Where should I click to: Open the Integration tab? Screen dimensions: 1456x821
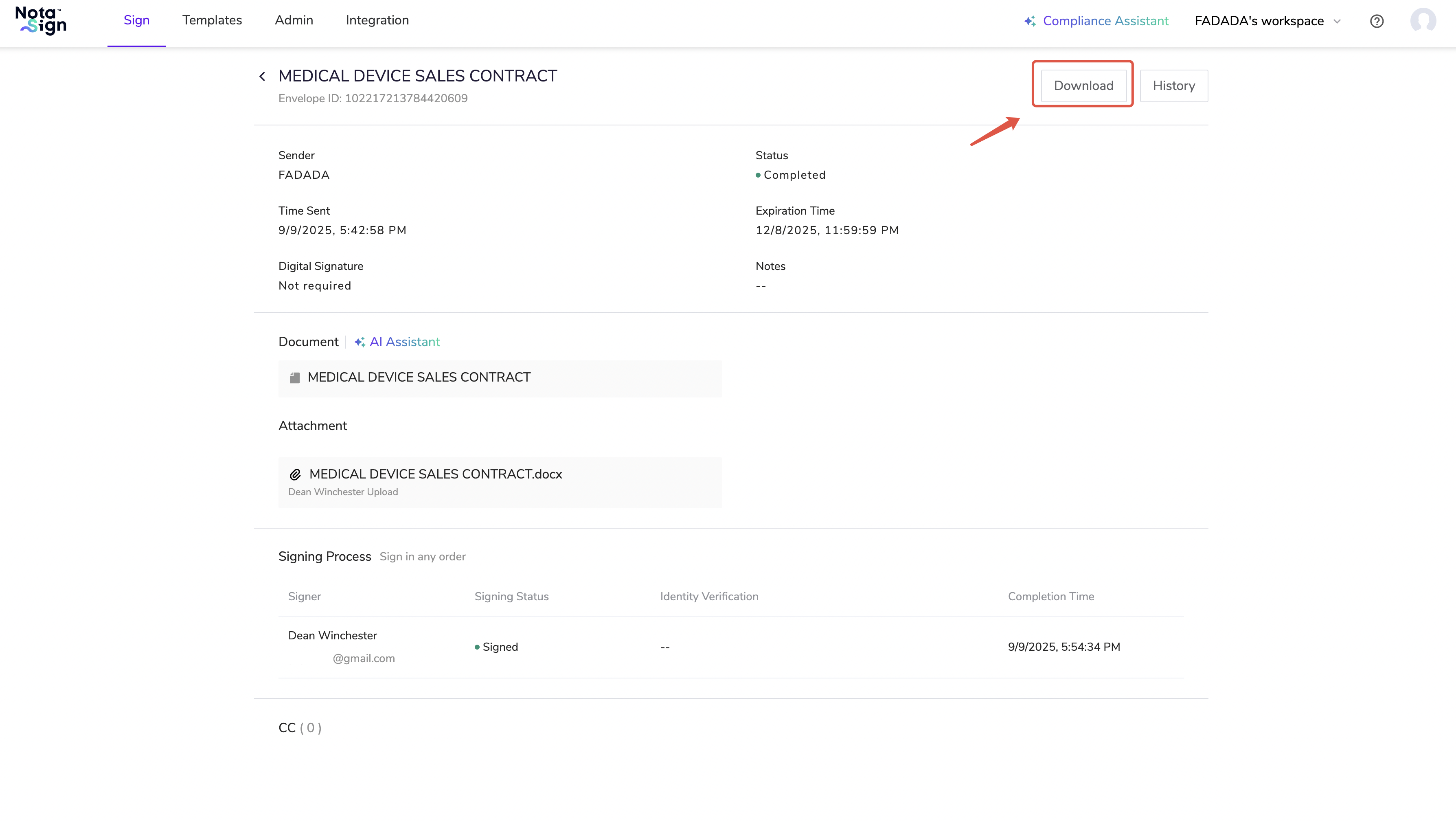[x=377, y=20]
